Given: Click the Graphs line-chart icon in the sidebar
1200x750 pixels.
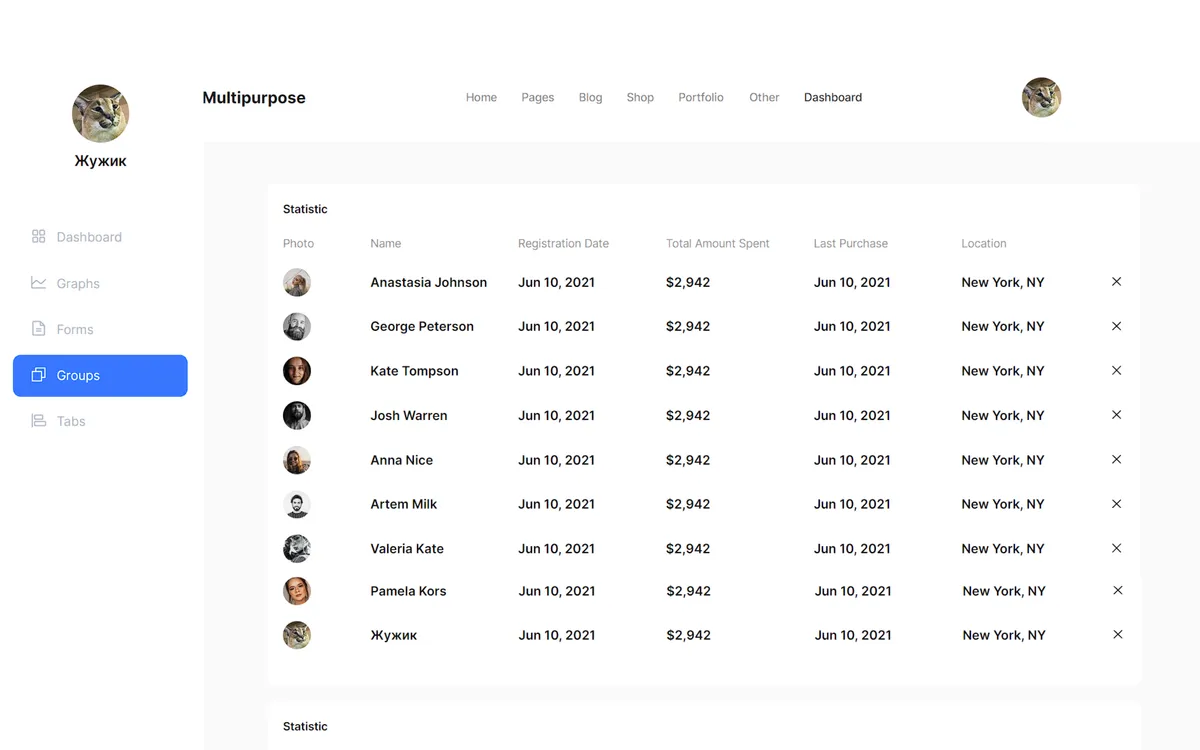Looking at the screenshot, I should point(39,283).
